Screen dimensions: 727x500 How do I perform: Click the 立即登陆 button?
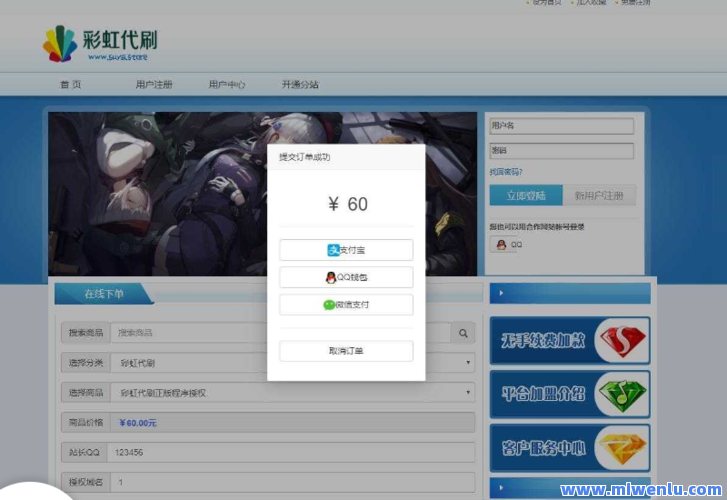(x=526, y=195)
